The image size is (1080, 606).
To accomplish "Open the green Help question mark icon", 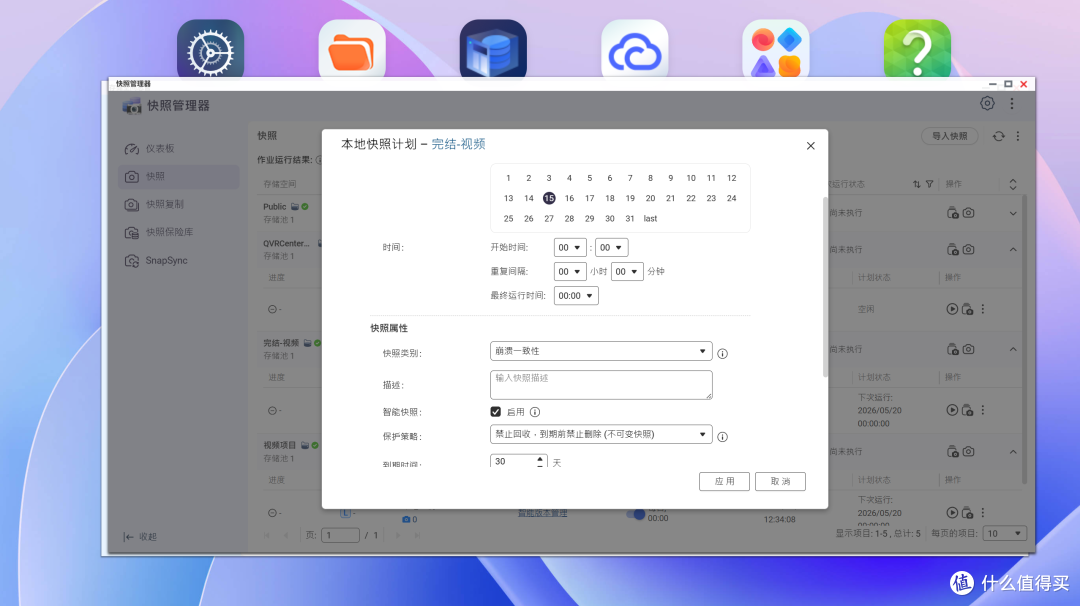I will (x=917, y=49).
